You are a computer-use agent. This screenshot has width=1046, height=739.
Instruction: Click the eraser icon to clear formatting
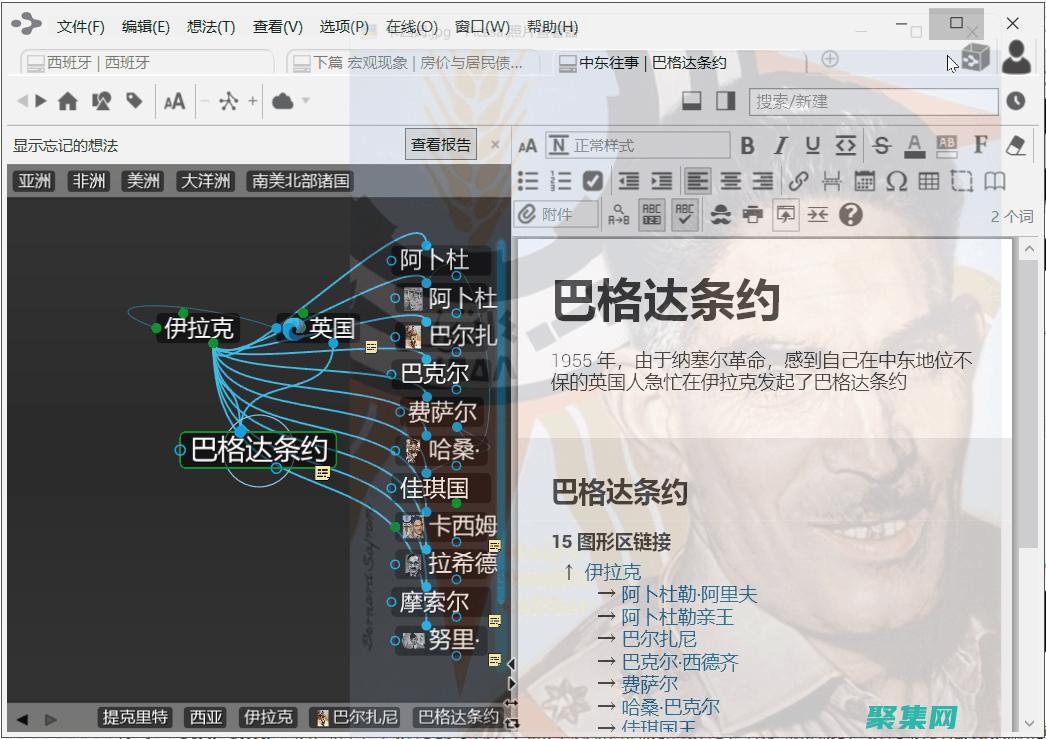tap(1014, 144)
